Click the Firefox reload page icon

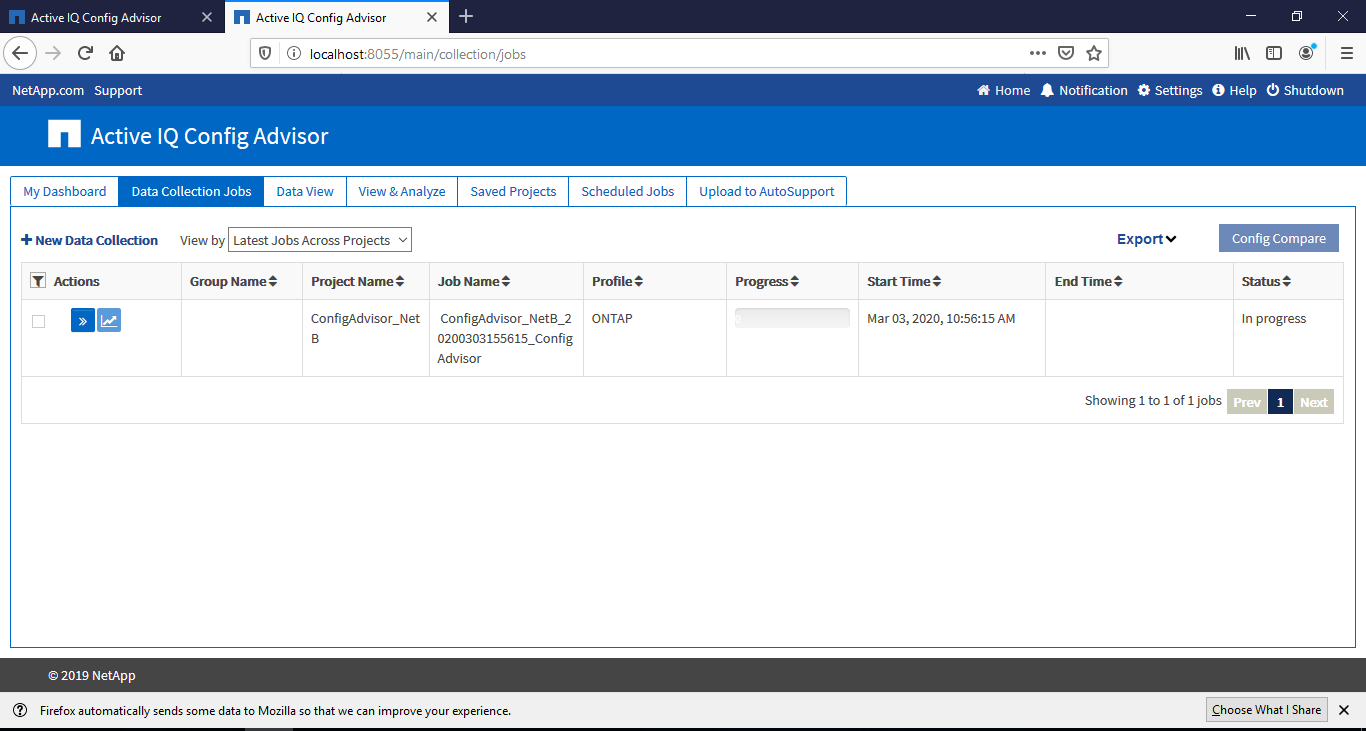click(x=85, y=53)
